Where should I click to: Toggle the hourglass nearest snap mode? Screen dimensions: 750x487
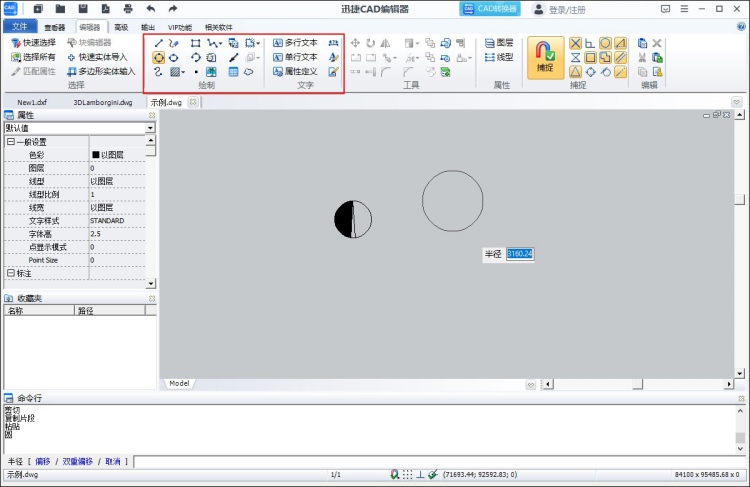point(575,58)
